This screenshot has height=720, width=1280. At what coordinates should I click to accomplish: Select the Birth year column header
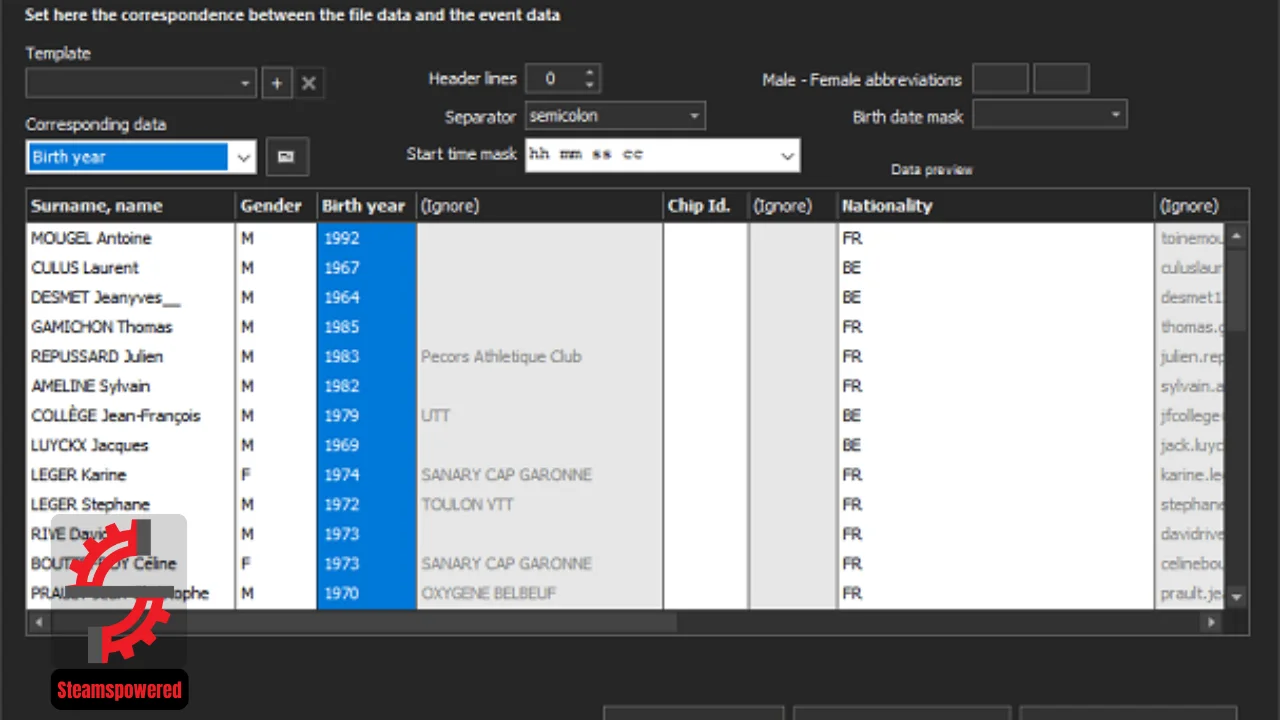366,206
